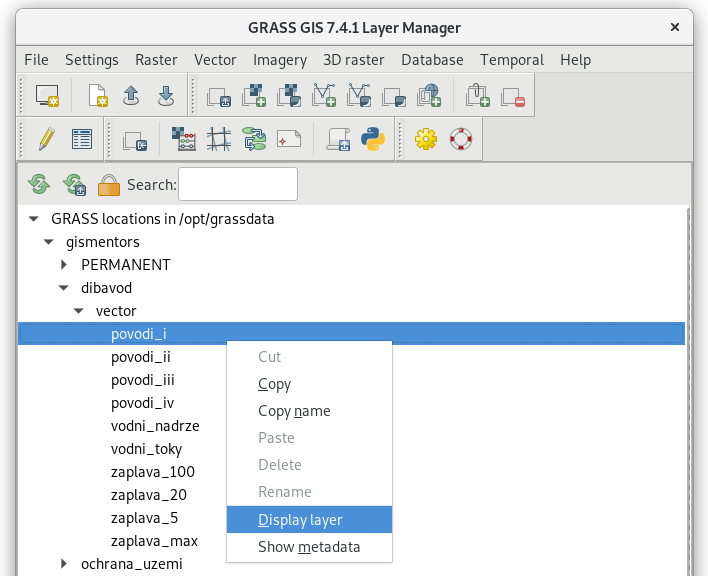
Task: Click the Load map layers into workspace icon
Action: tap(219, 96)
